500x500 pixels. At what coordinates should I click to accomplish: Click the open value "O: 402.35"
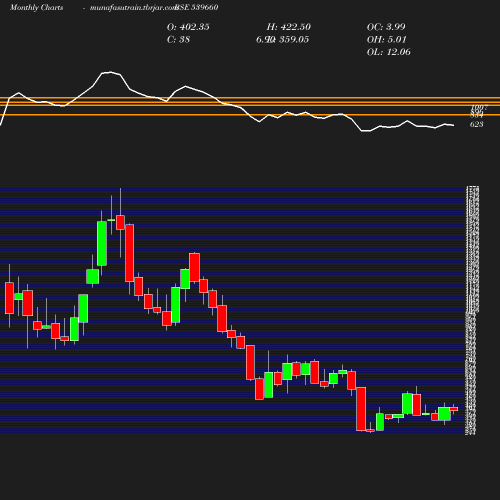[188, 27]
